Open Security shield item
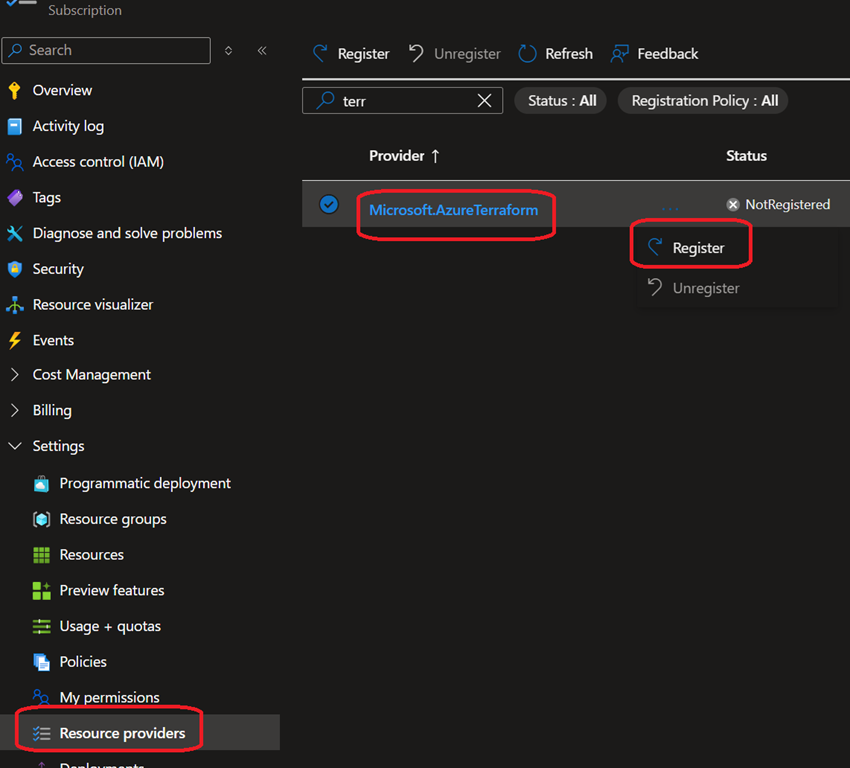 [57, 269]
